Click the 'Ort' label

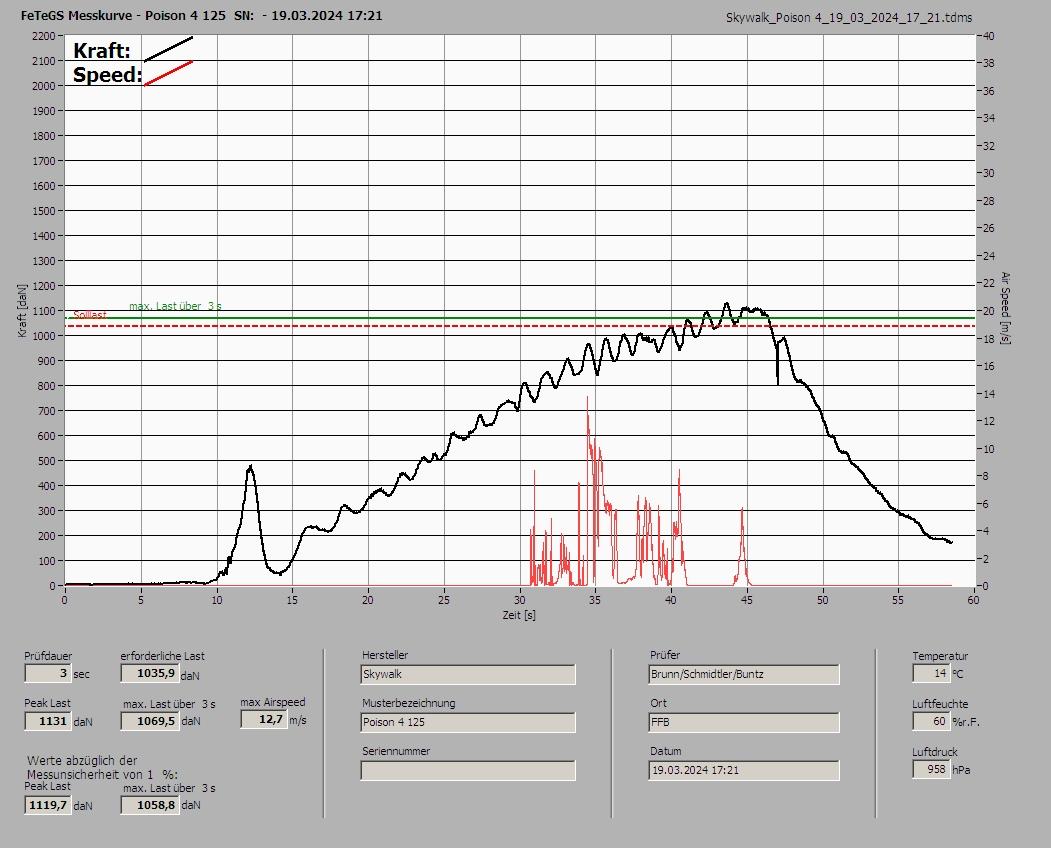(x=658, y=703)
